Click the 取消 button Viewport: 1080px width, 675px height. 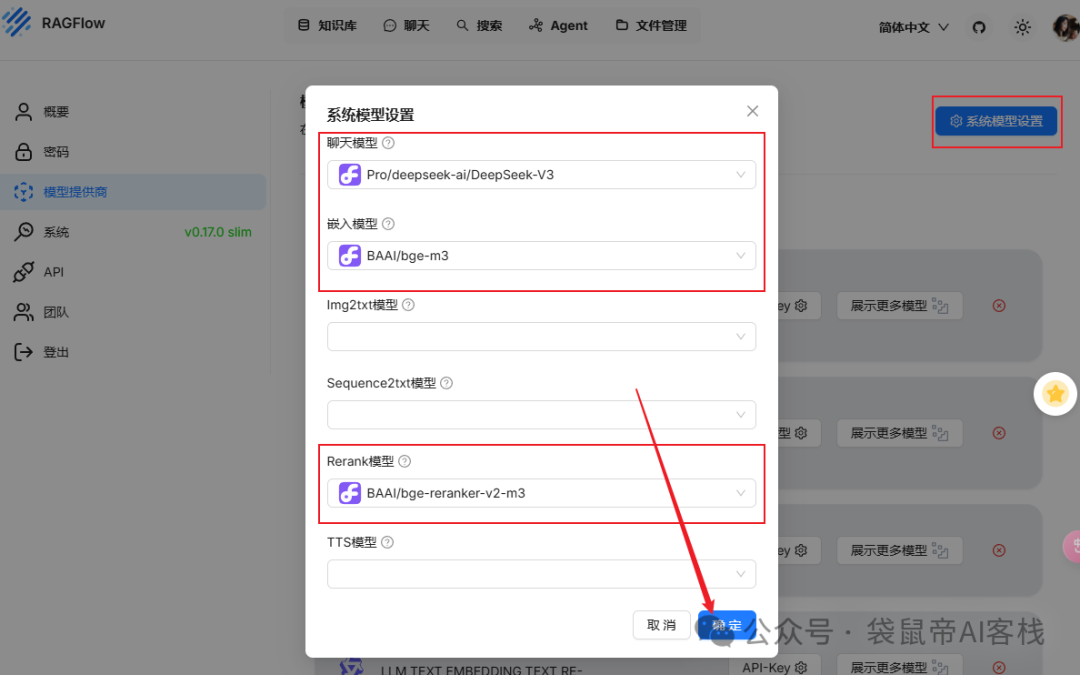pyautogui.click(x=661, y=625)
